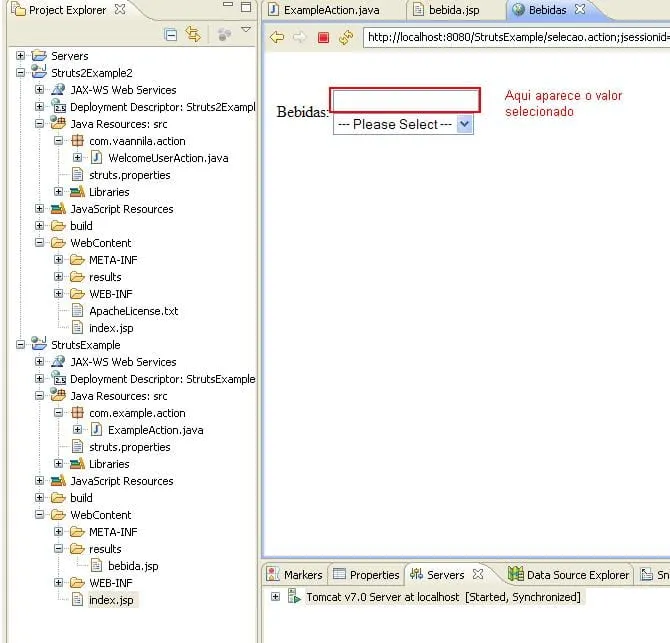Select Tomcat v7.0 Server at localhost

pyautogui.click(x=443, y=597)
